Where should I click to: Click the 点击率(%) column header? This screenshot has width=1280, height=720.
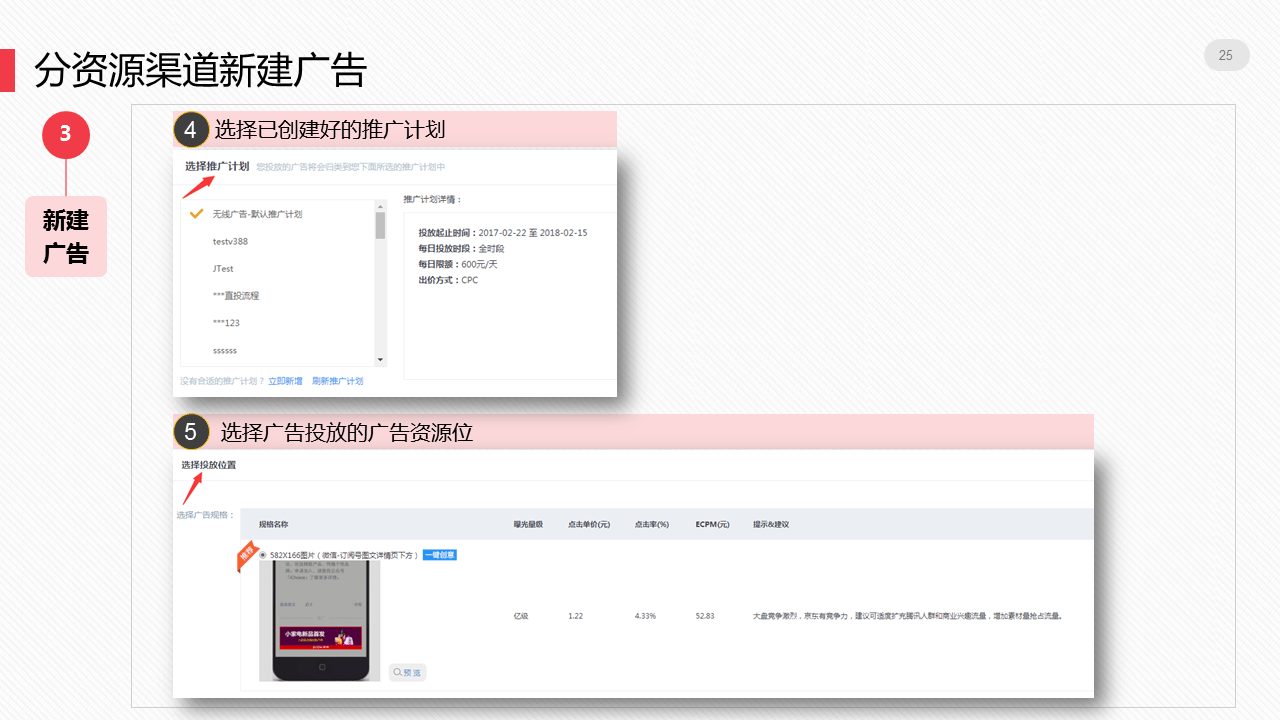[651, 524]
